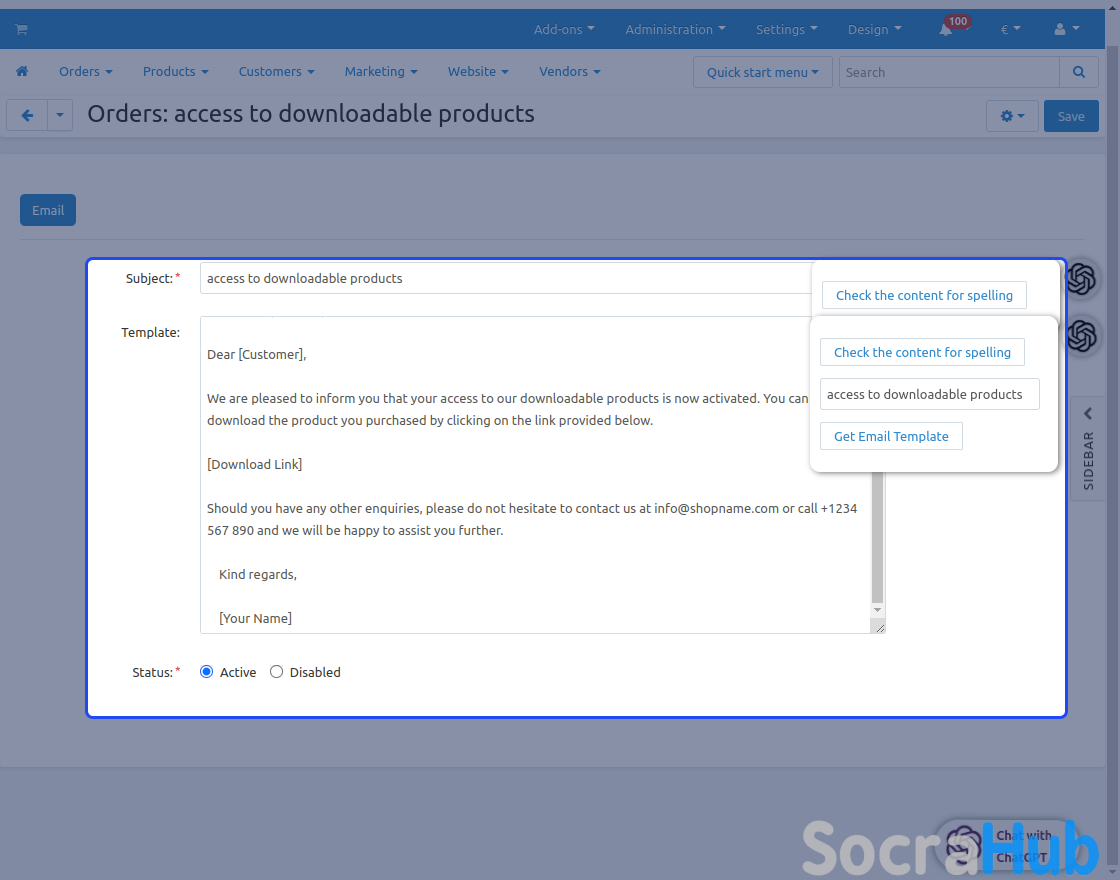This screenshot has height=880, width=1120.
Task: Open the shopping cart icon in top bar
Action: tap(21, 29)
